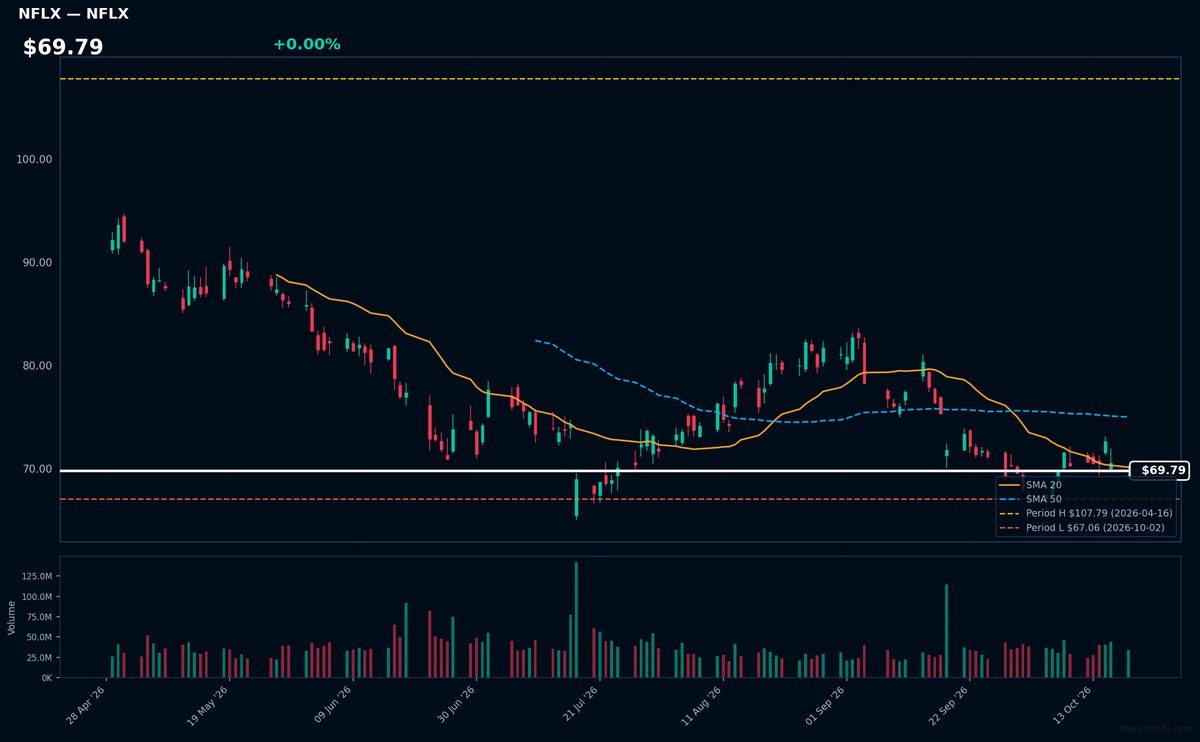This screenshot has width=1200, height=742.
Task: Click the 100.00 price axis label
Action: [x=35, y=160]
